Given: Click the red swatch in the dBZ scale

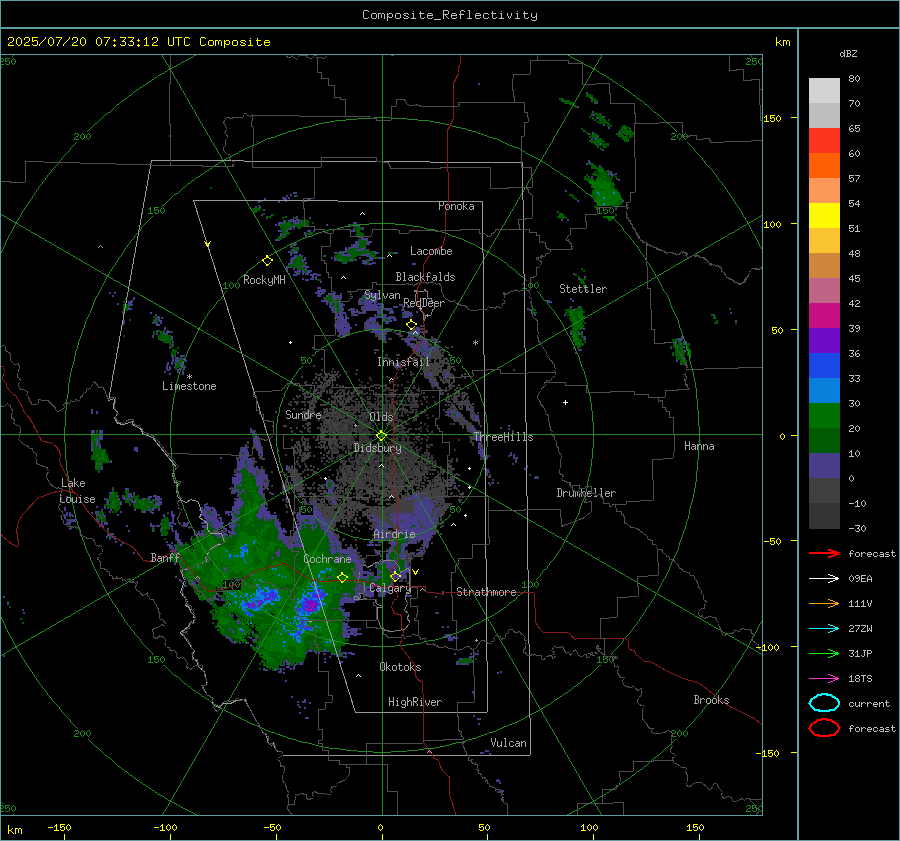Looking at the screenshot, I should coord(824,141).
